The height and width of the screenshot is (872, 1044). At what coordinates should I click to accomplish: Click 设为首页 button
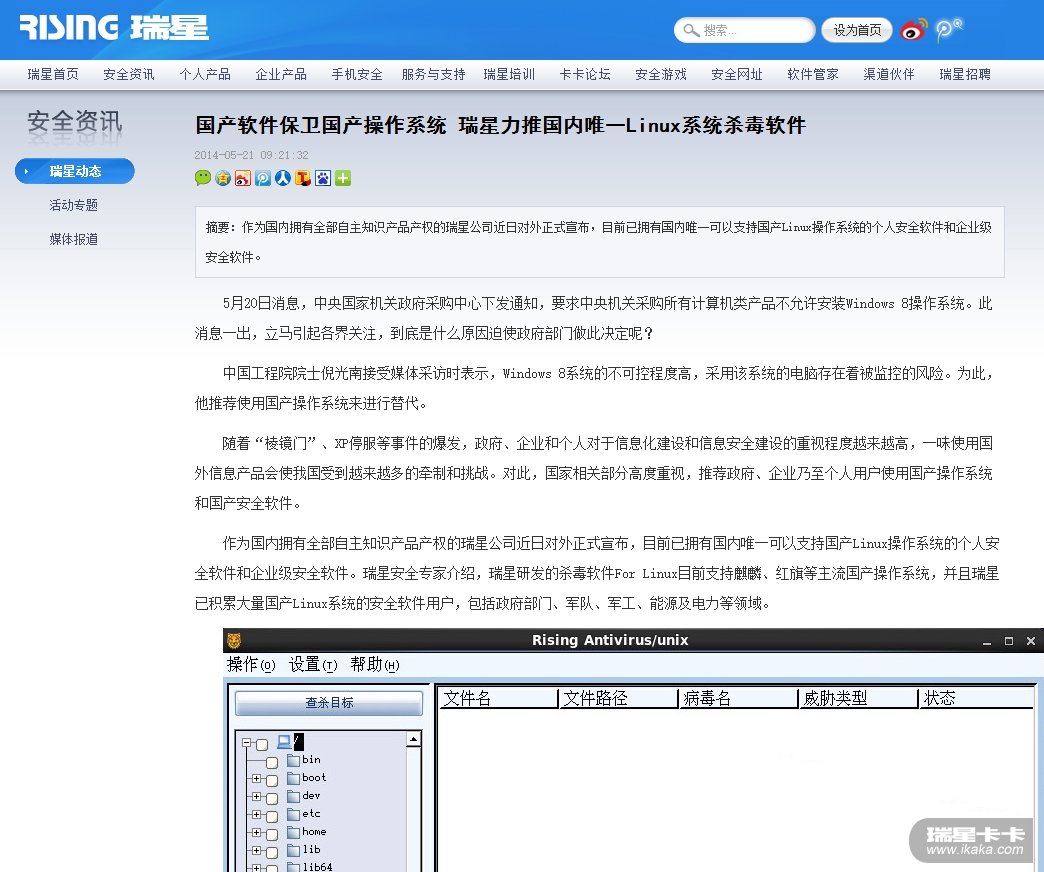pos(857,30)
